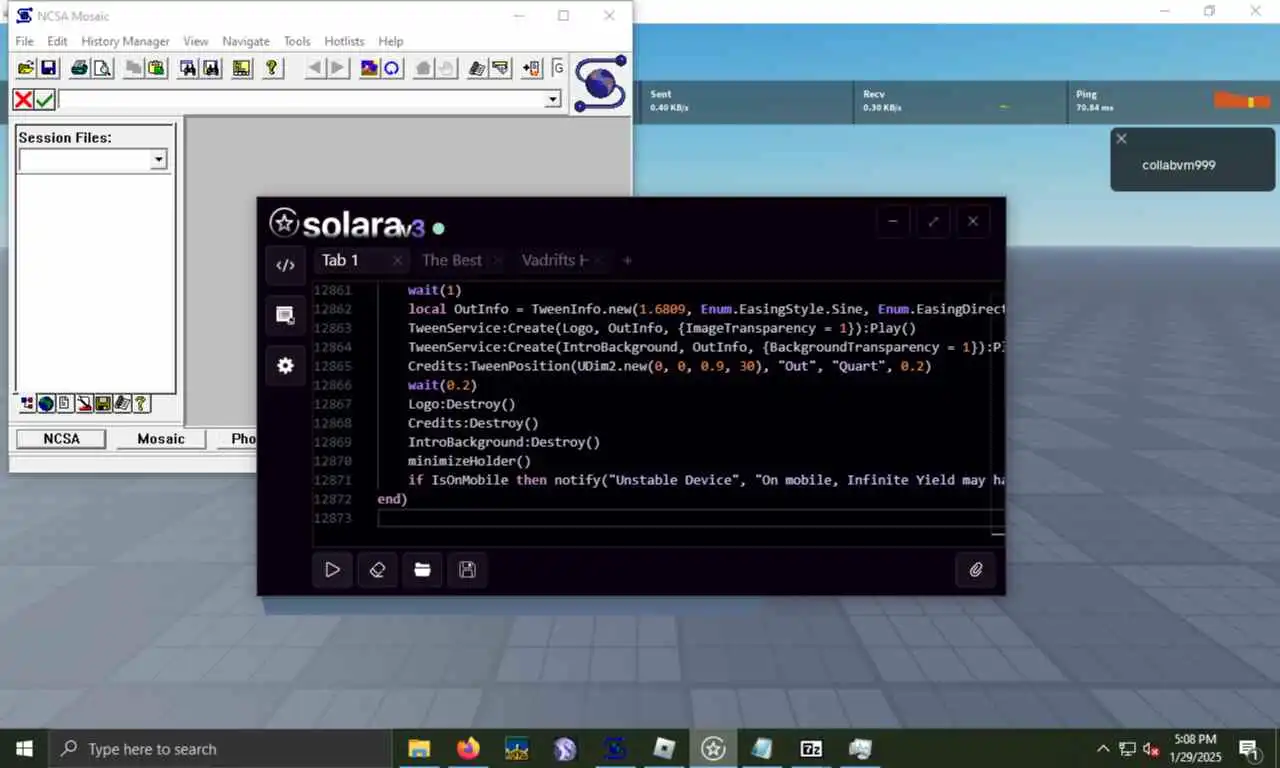Close Solara Tab 1 with its X
Image resolution: width=1280 pixels, height=768 pixels.
tap(397, 260)
